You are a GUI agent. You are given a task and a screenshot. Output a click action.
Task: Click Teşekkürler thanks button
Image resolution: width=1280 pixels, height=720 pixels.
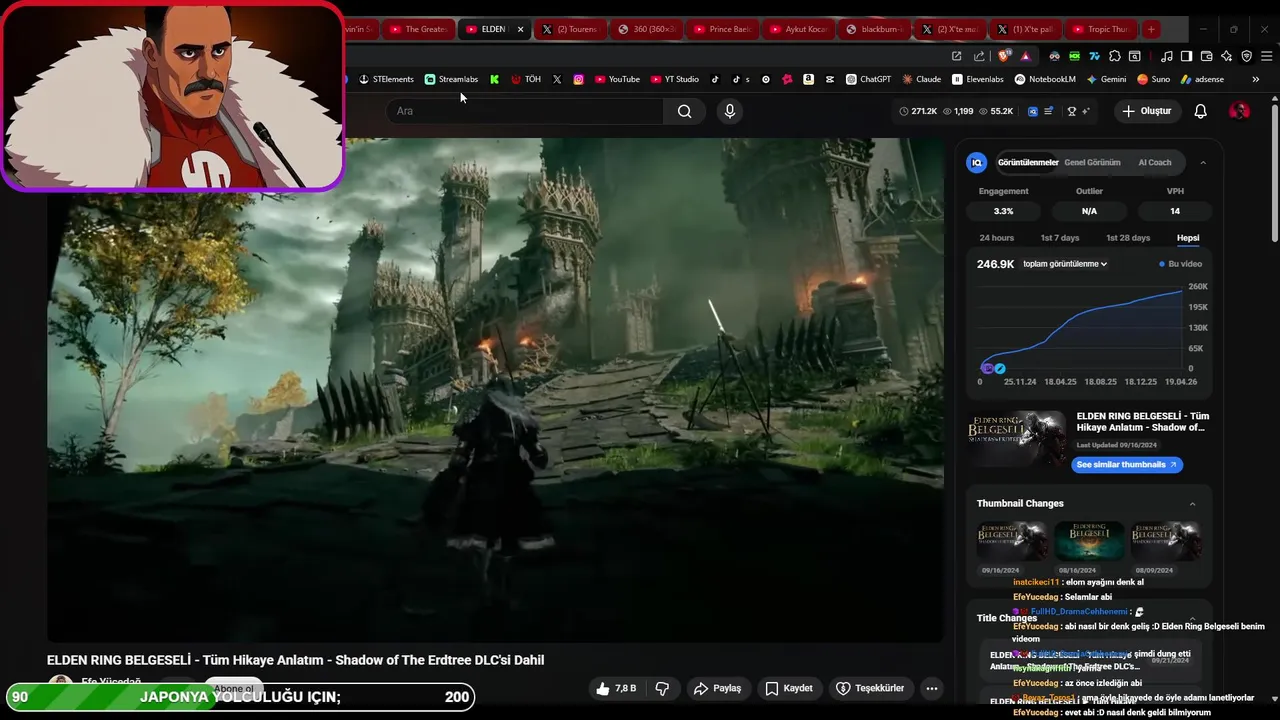click(x=870, y=688)
